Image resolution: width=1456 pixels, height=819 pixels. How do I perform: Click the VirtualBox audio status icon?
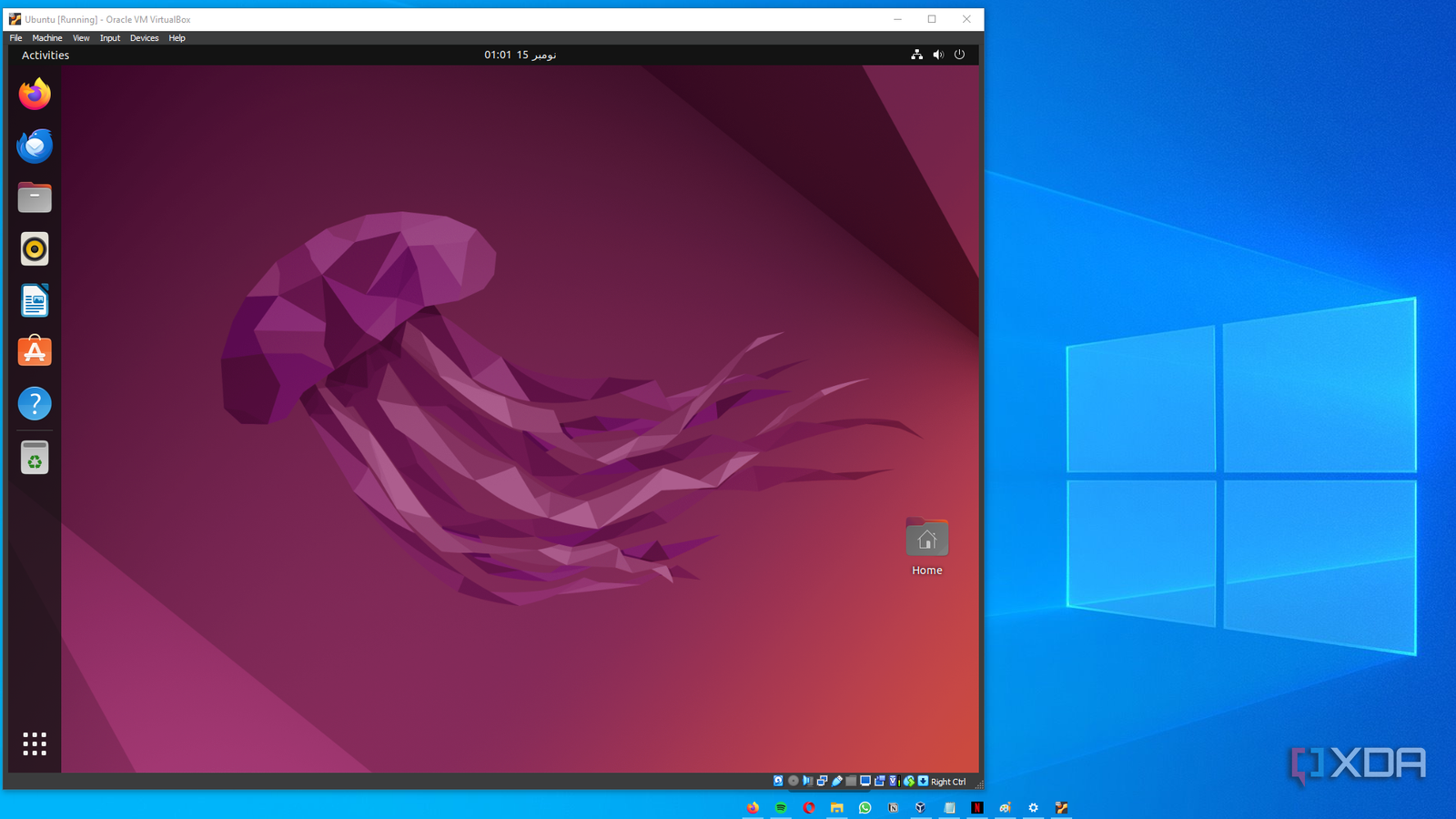[x=807, y=781]
